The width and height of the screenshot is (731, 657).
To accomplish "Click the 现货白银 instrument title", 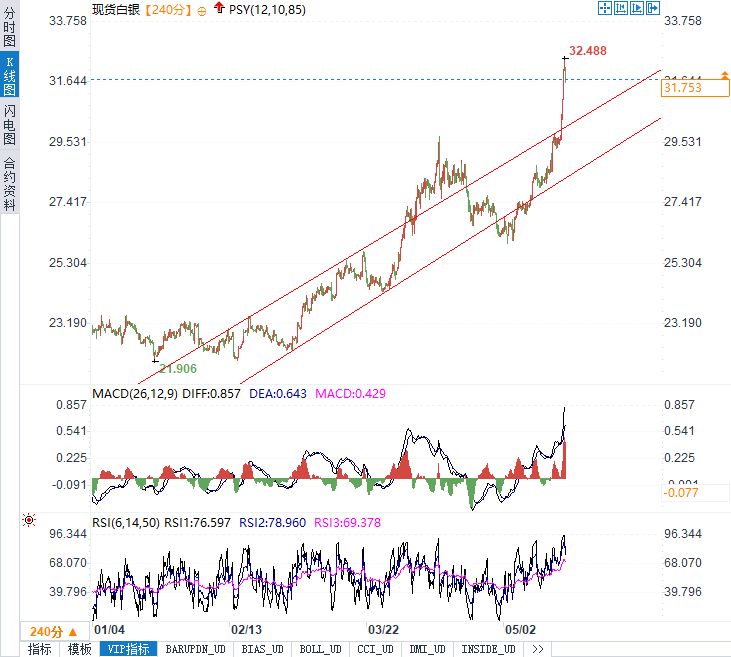I will (x=116, y=10).
